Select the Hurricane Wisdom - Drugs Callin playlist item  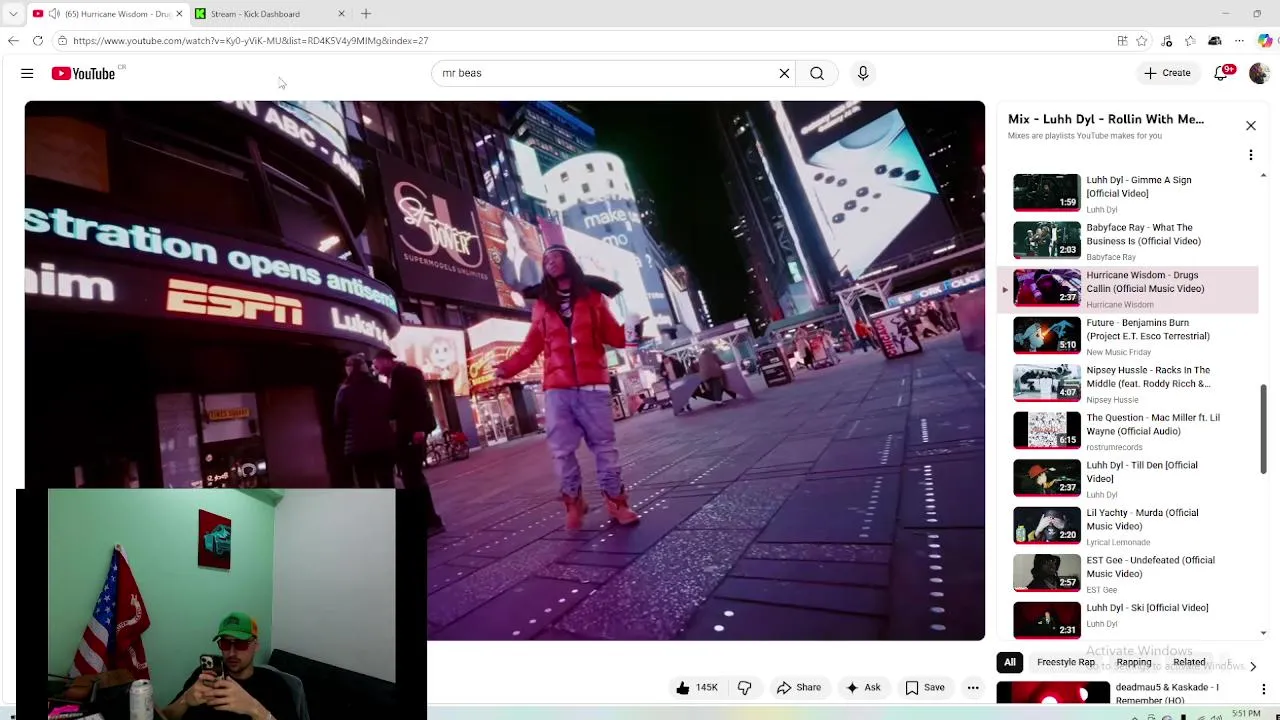1128,289
